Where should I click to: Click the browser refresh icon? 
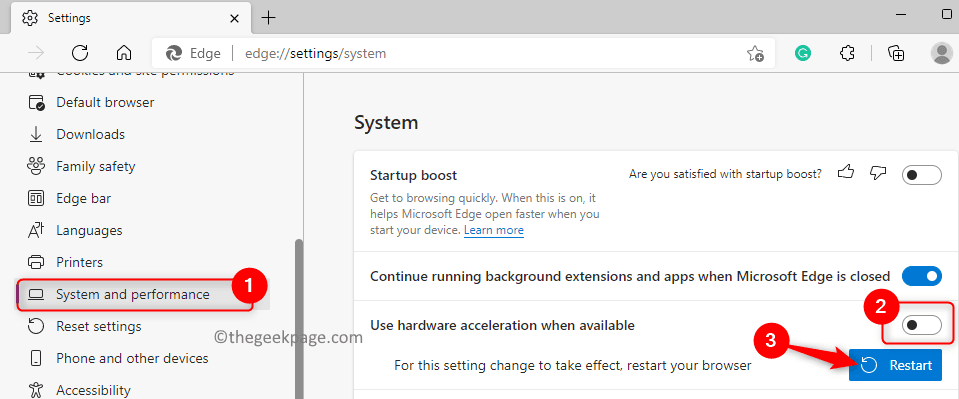(x=80, y=53)
